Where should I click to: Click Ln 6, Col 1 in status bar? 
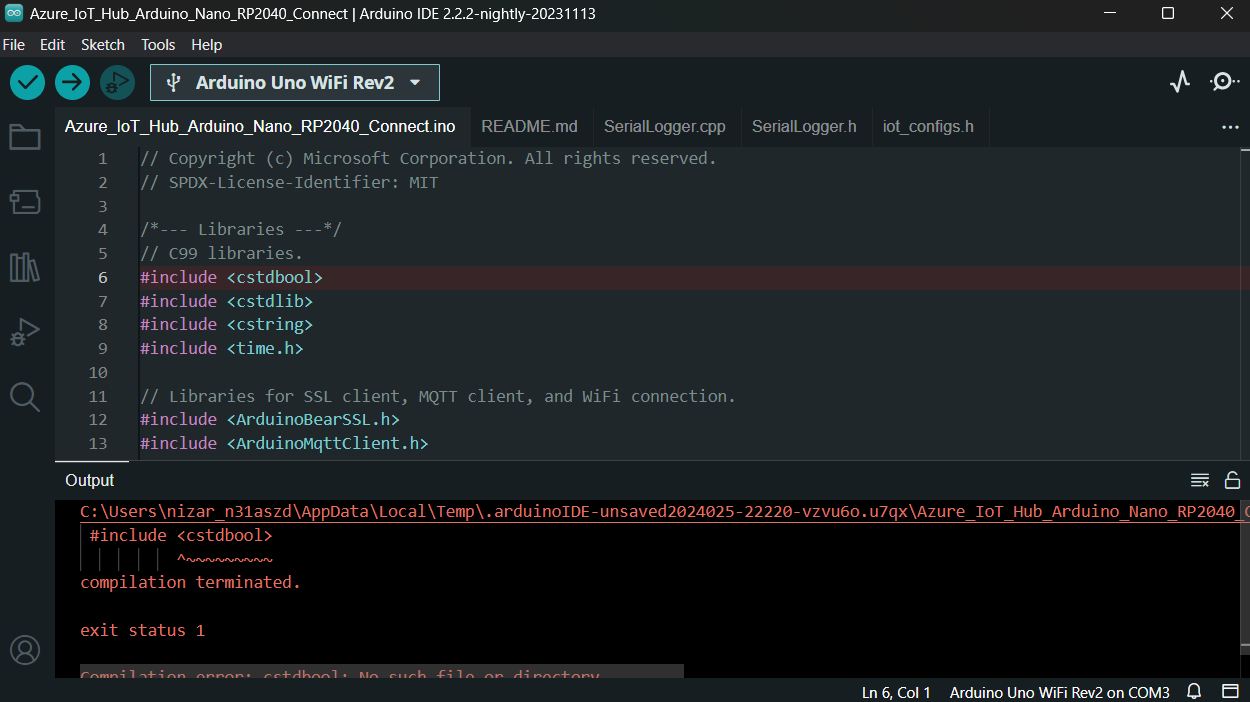[896, 692]
